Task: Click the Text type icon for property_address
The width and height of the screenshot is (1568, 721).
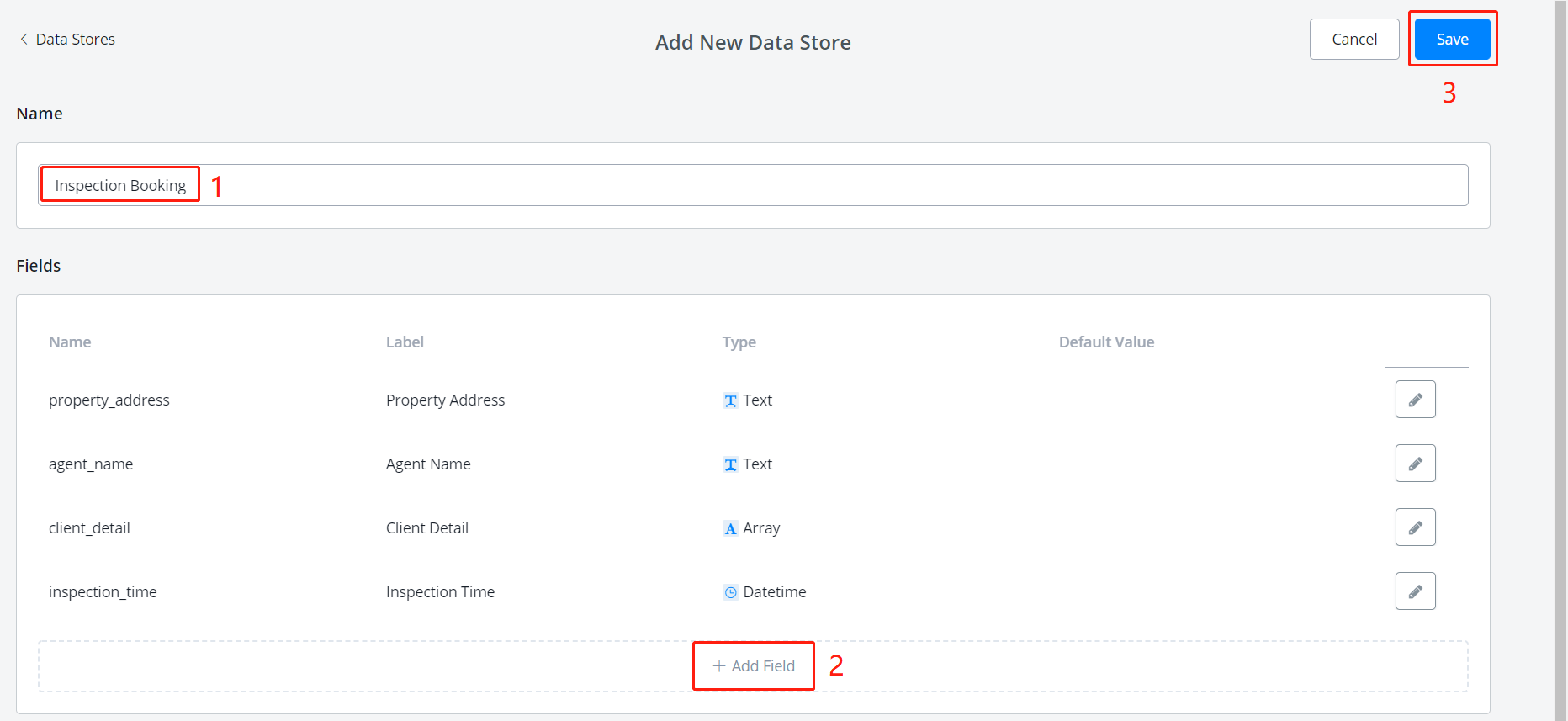Action: [x=730, y=400]
